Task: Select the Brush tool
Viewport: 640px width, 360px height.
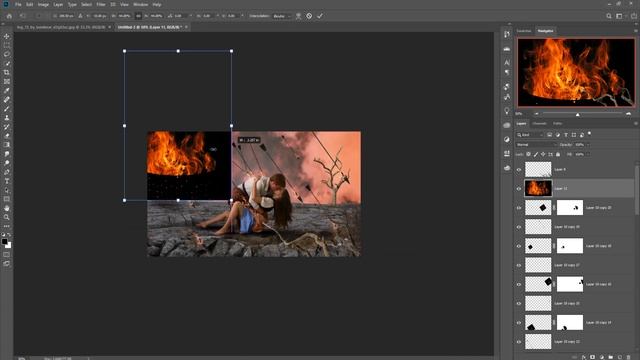Action: point(7,109)
